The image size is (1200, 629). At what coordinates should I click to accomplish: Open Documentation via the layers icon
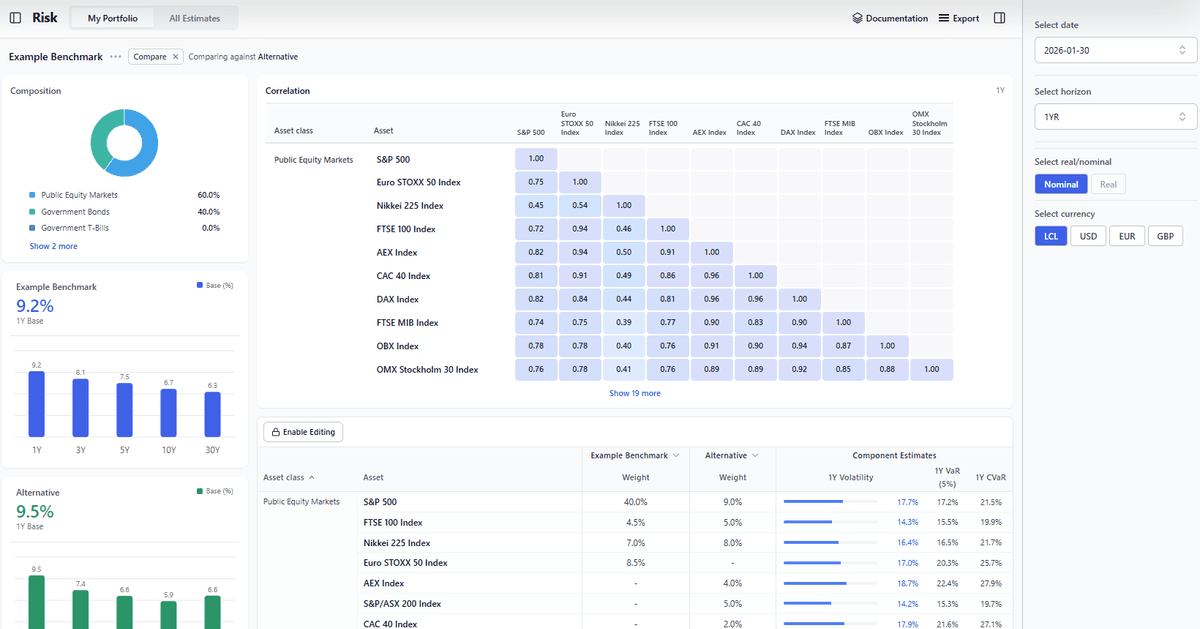pos(857,17)
